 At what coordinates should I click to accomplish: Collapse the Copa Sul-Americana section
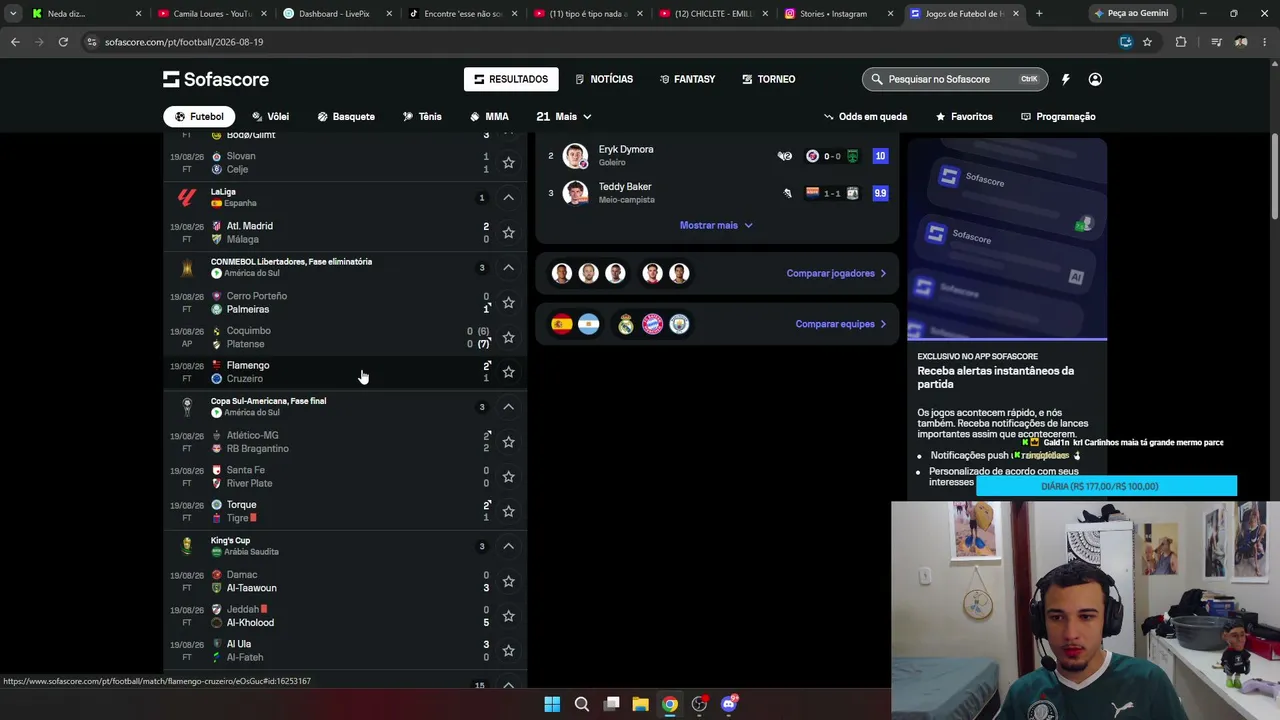click(508, 407)
